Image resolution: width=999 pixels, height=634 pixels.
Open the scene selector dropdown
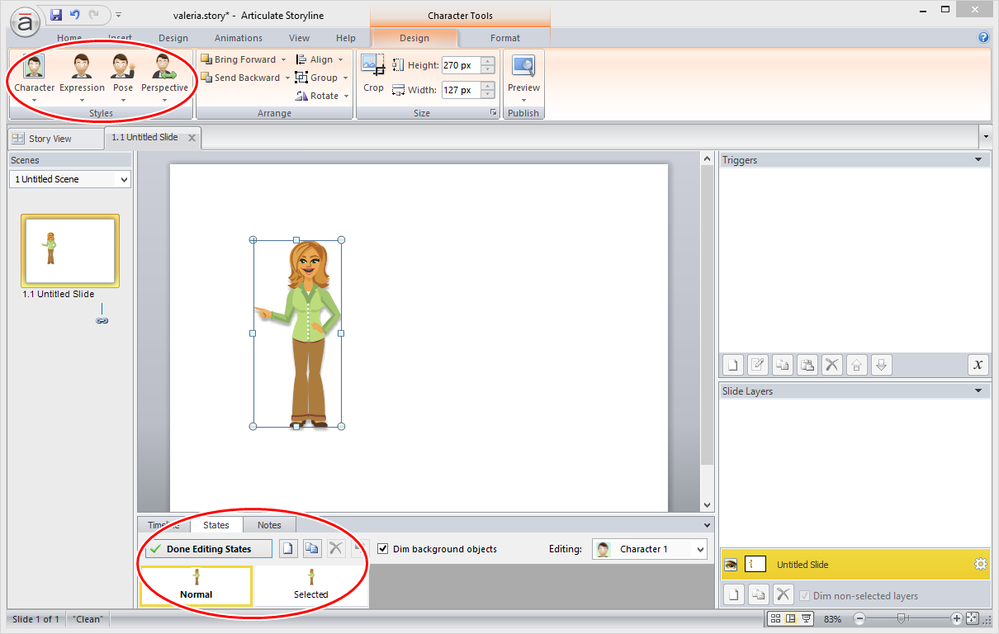click(x=70, y=179)
